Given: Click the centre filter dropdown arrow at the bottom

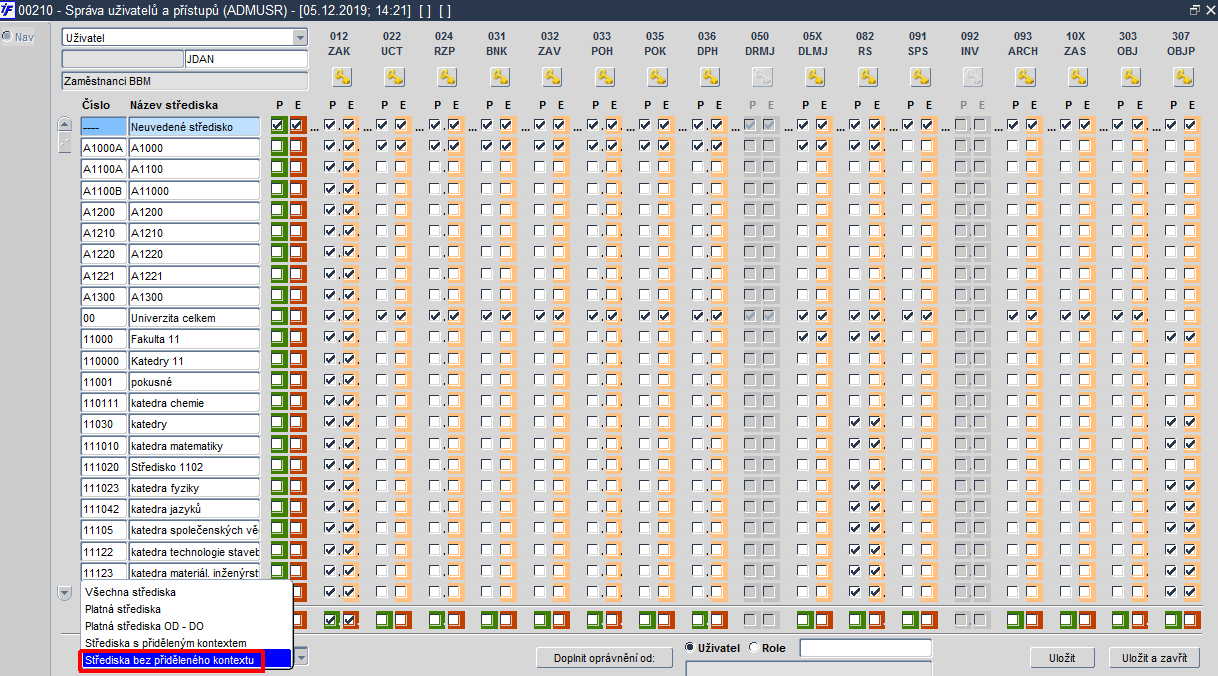Looking at the screenshot, I should coord(300,657).
